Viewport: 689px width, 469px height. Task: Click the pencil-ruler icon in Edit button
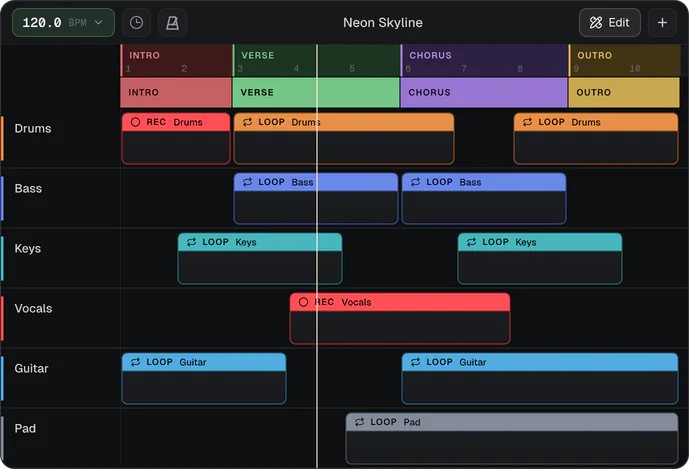[x=596, y=22]
